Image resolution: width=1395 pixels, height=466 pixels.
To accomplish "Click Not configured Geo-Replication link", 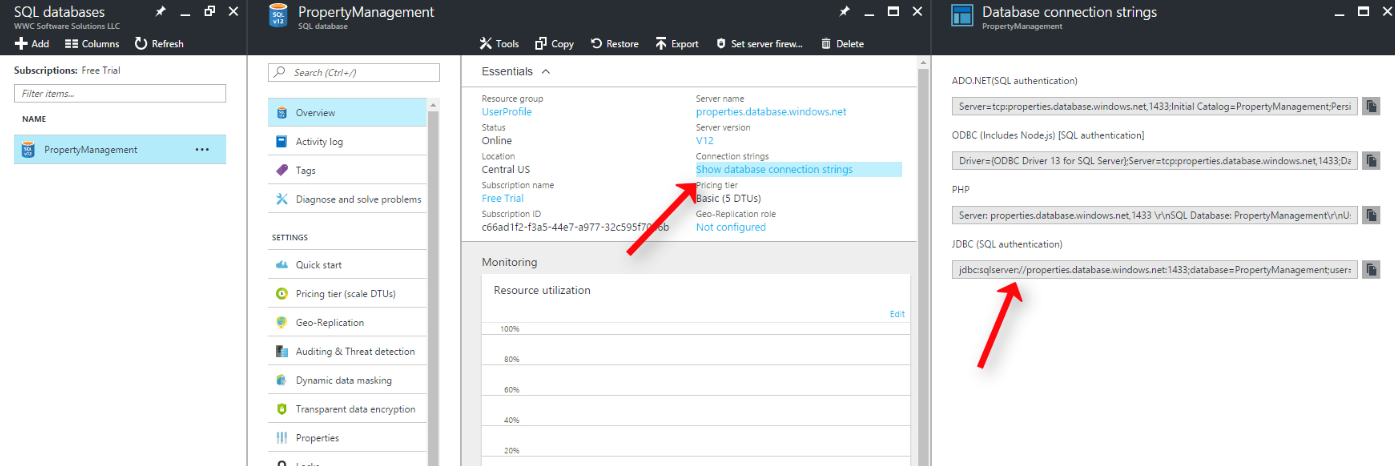I will (x=731, y=228).
